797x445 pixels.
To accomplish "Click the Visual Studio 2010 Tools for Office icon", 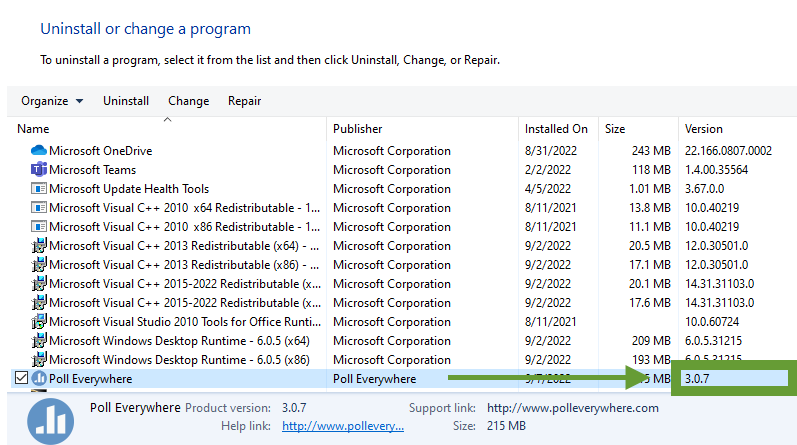I will pyautogui.click(x=39, y=321).
